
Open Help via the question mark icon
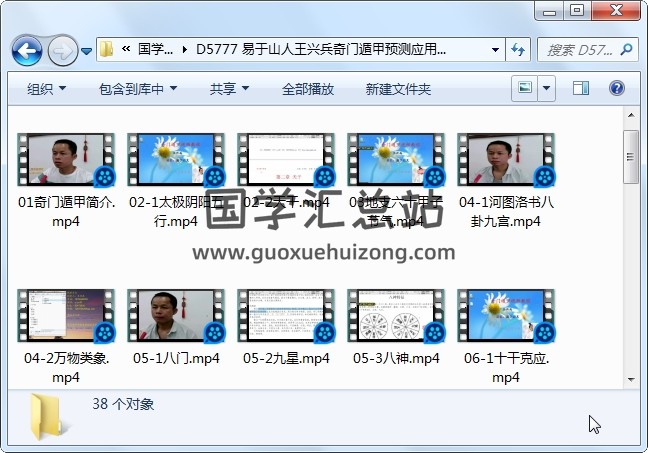[x=617, y=89]
